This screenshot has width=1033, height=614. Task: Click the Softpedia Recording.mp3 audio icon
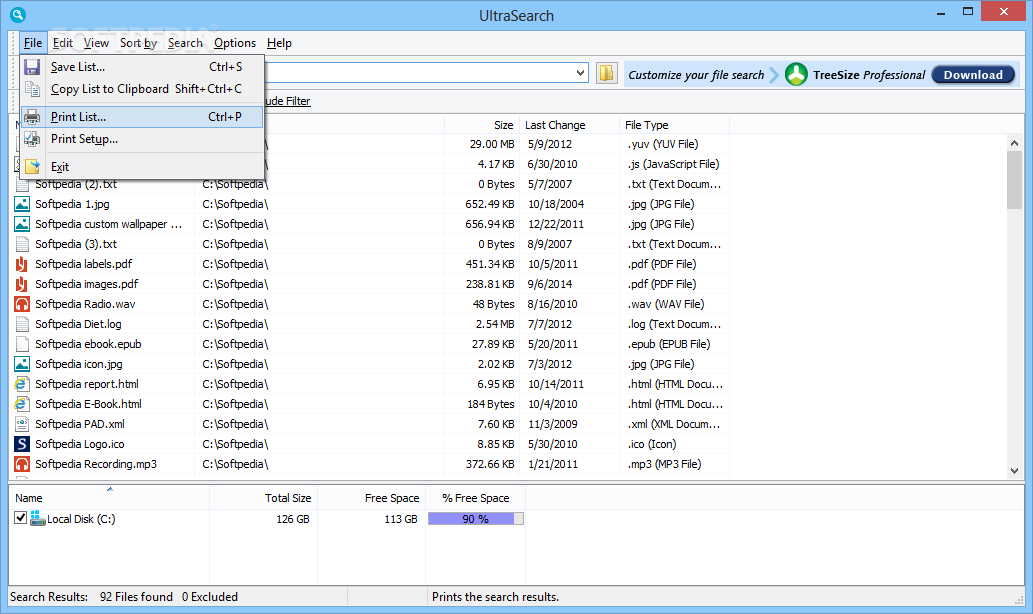tap(22, 464)
